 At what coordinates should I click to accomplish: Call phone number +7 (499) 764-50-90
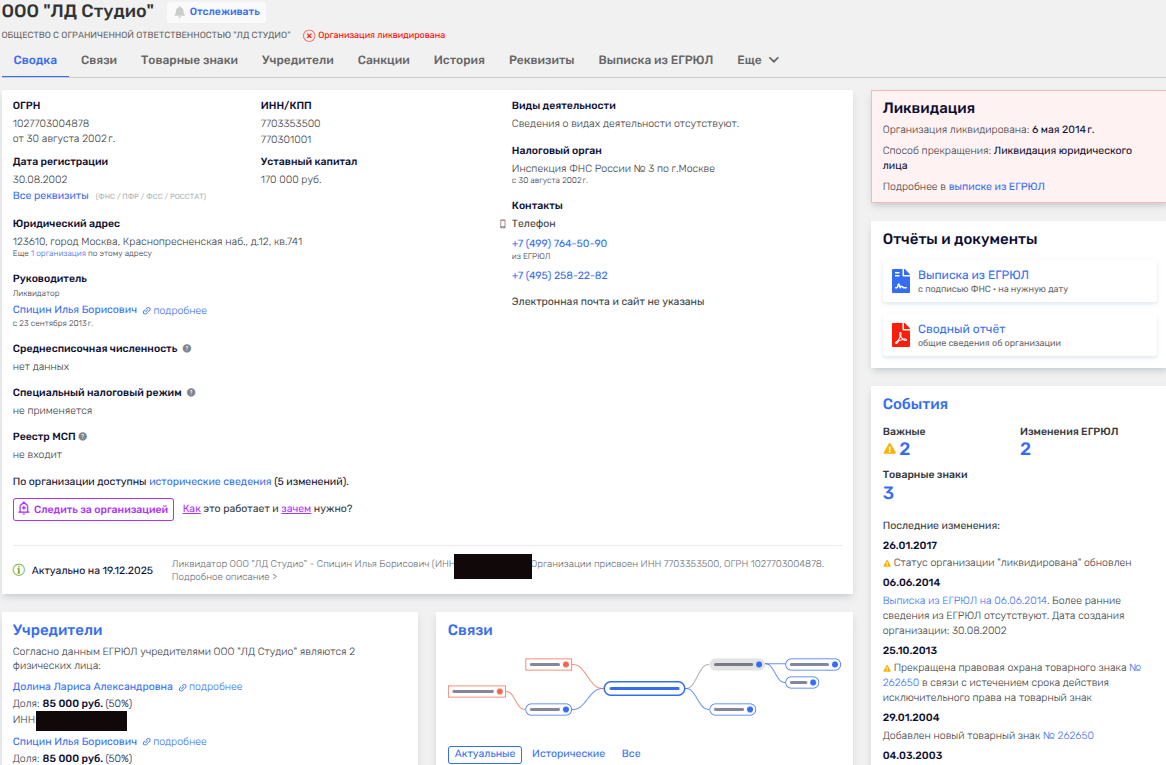point(559,244)
